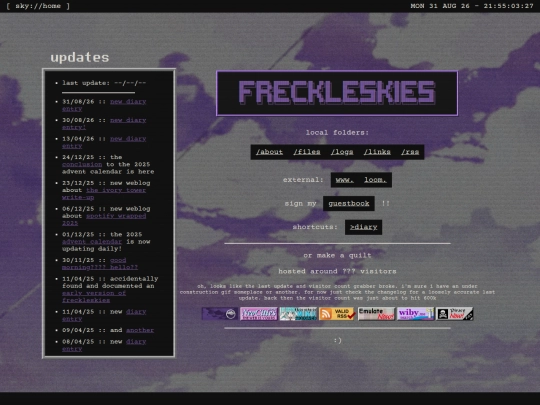
Task: Open the advent calendar conclusion link
Action: pos(82,164)
